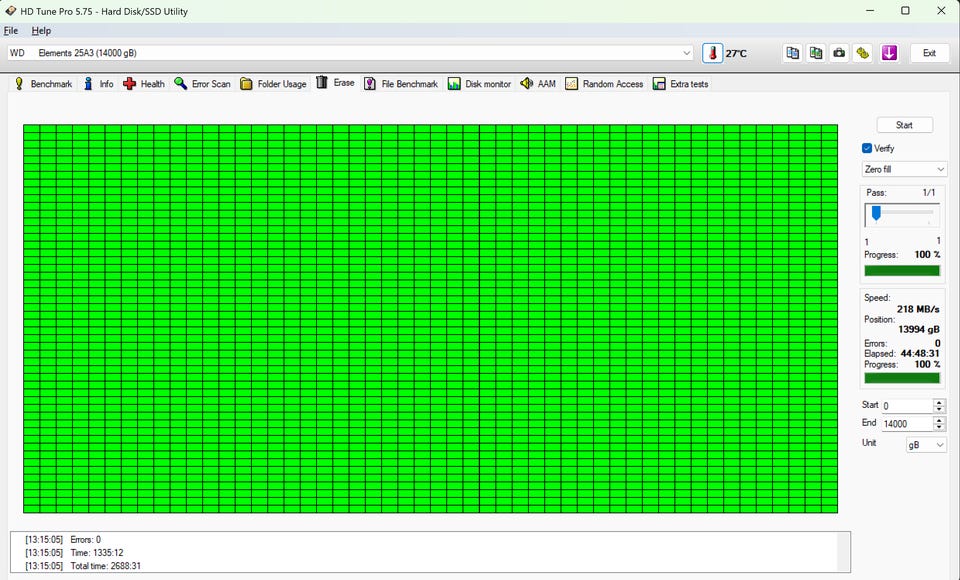Click the HD Tune Pro title bar icon
960x580 pixels.
point(10,10)
